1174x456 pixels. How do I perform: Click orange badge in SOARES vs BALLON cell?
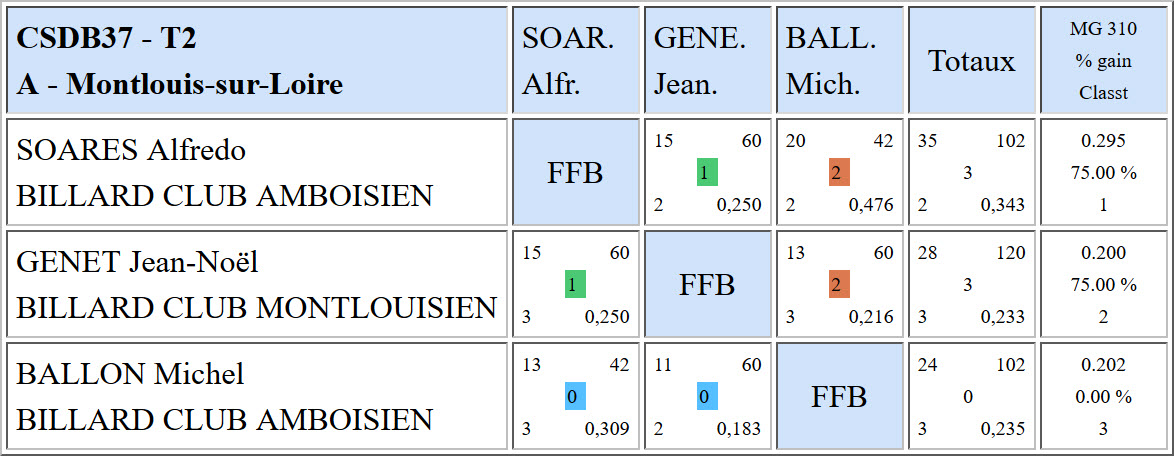coord(839,173)
